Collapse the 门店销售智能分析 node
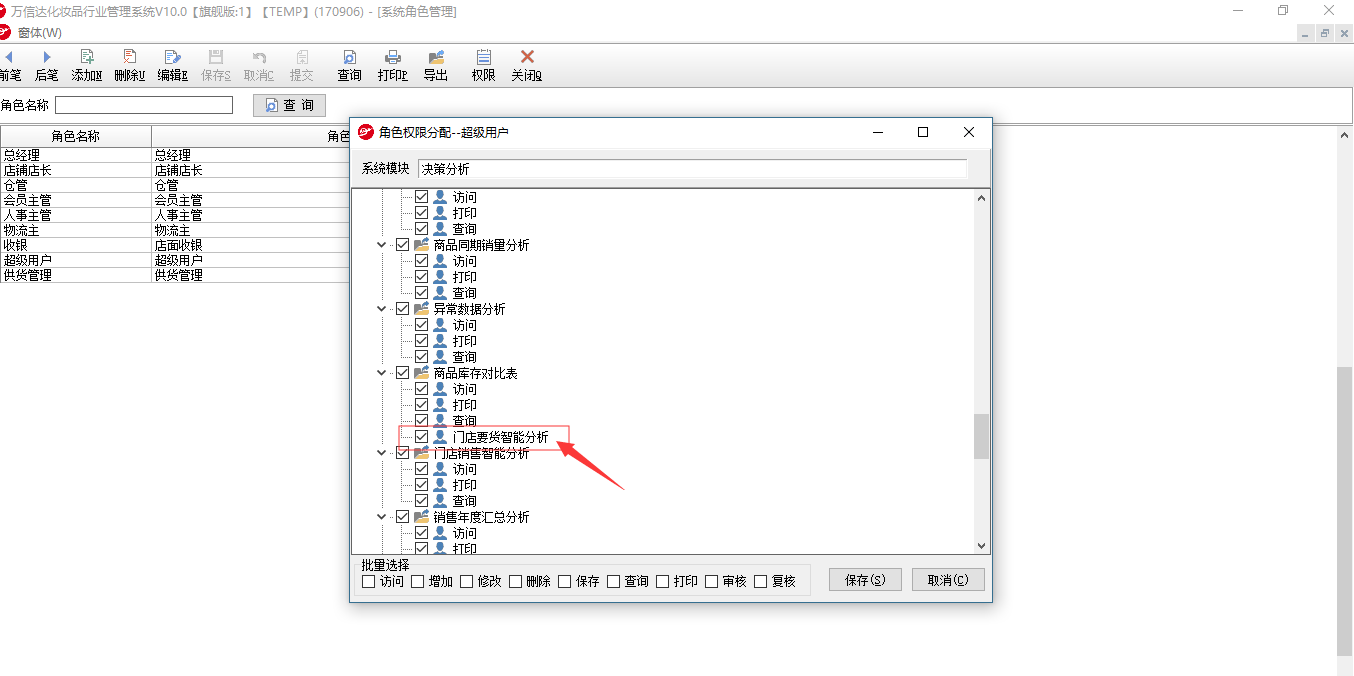1354x676 pixels. (x=382, y=453)
